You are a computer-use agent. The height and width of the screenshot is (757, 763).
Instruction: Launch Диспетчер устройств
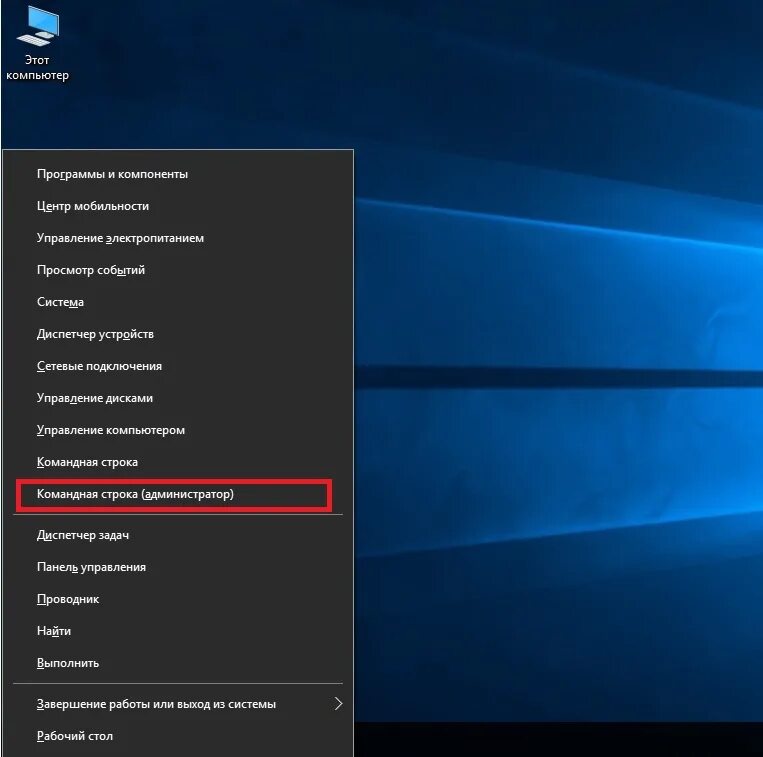[178, 334]
